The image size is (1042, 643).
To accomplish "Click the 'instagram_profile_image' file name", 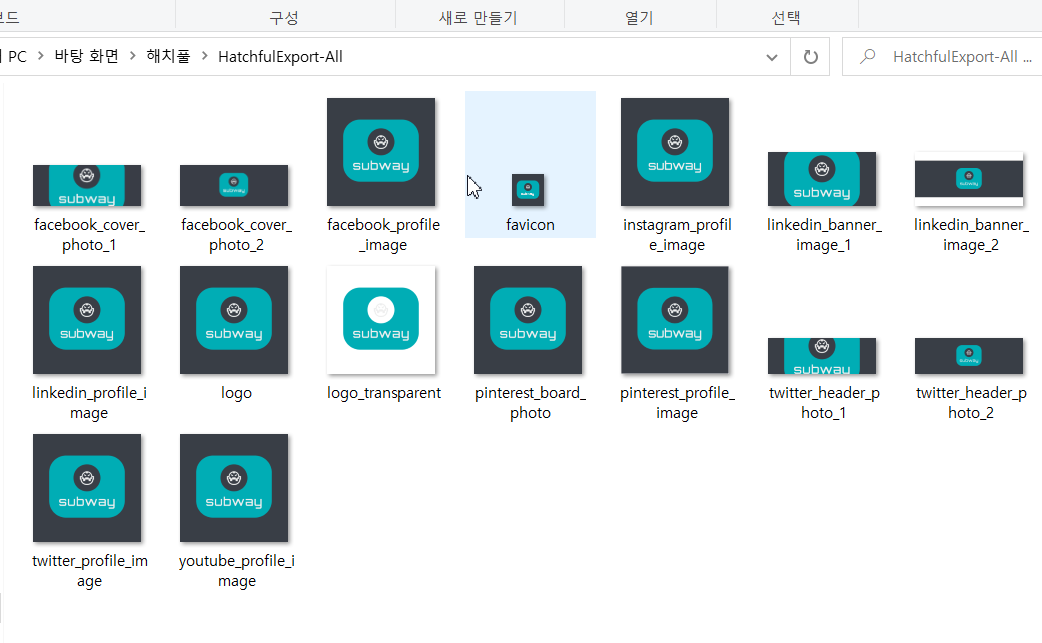I will pos(677,235).
